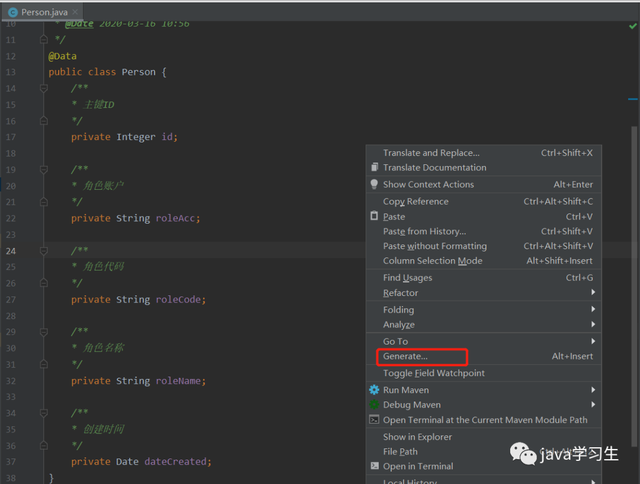This screenshot has height=484, width=640.
Task: Open the Go To submenu
Action: tap(484, 341)
